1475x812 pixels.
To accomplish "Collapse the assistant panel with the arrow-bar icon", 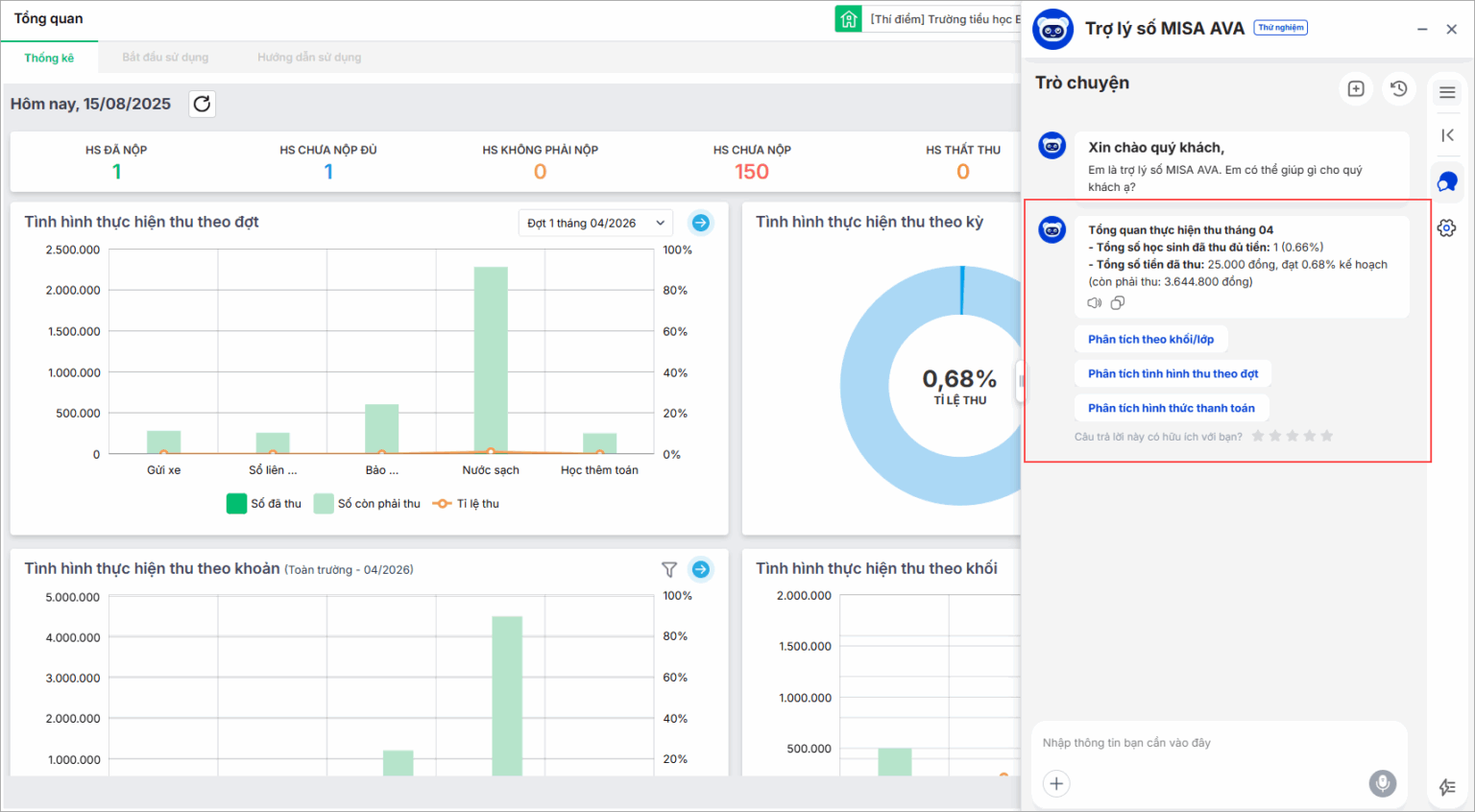I will 1447,135.
